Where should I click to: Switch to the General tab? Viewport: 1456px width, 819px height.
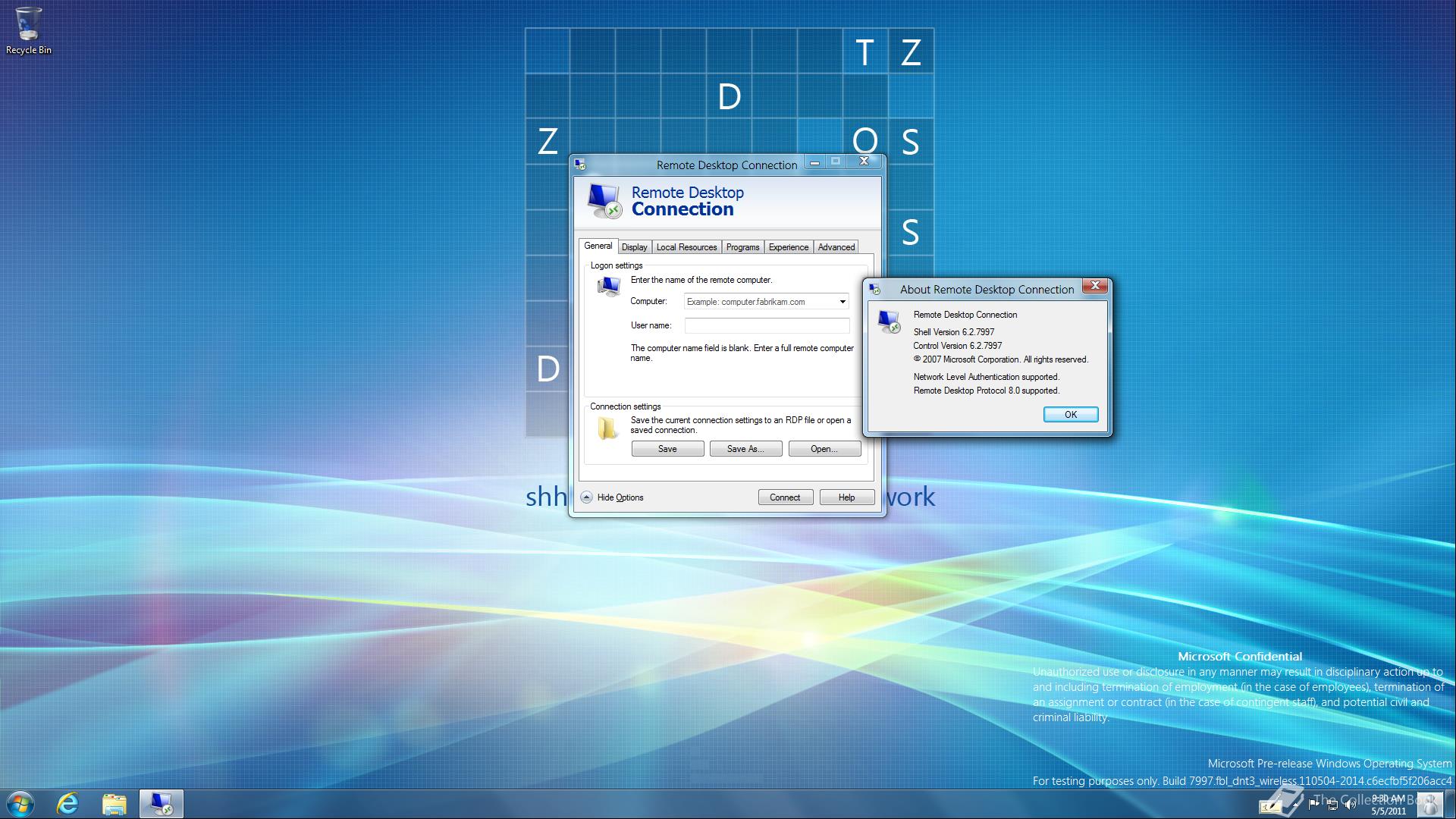coord(598,246)
